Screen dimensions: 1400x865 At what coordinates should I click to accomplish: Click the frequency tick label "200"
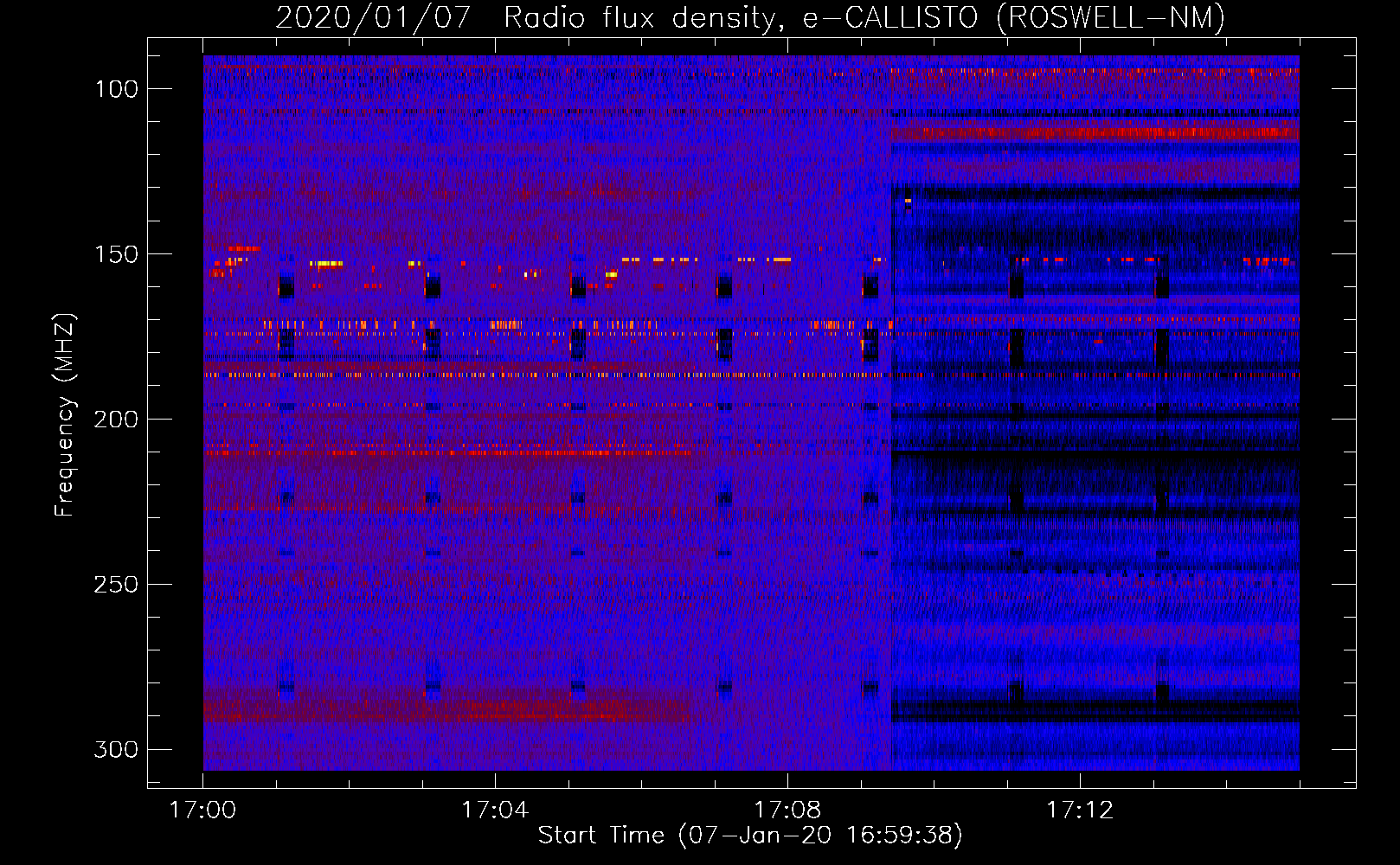(116, 420)
